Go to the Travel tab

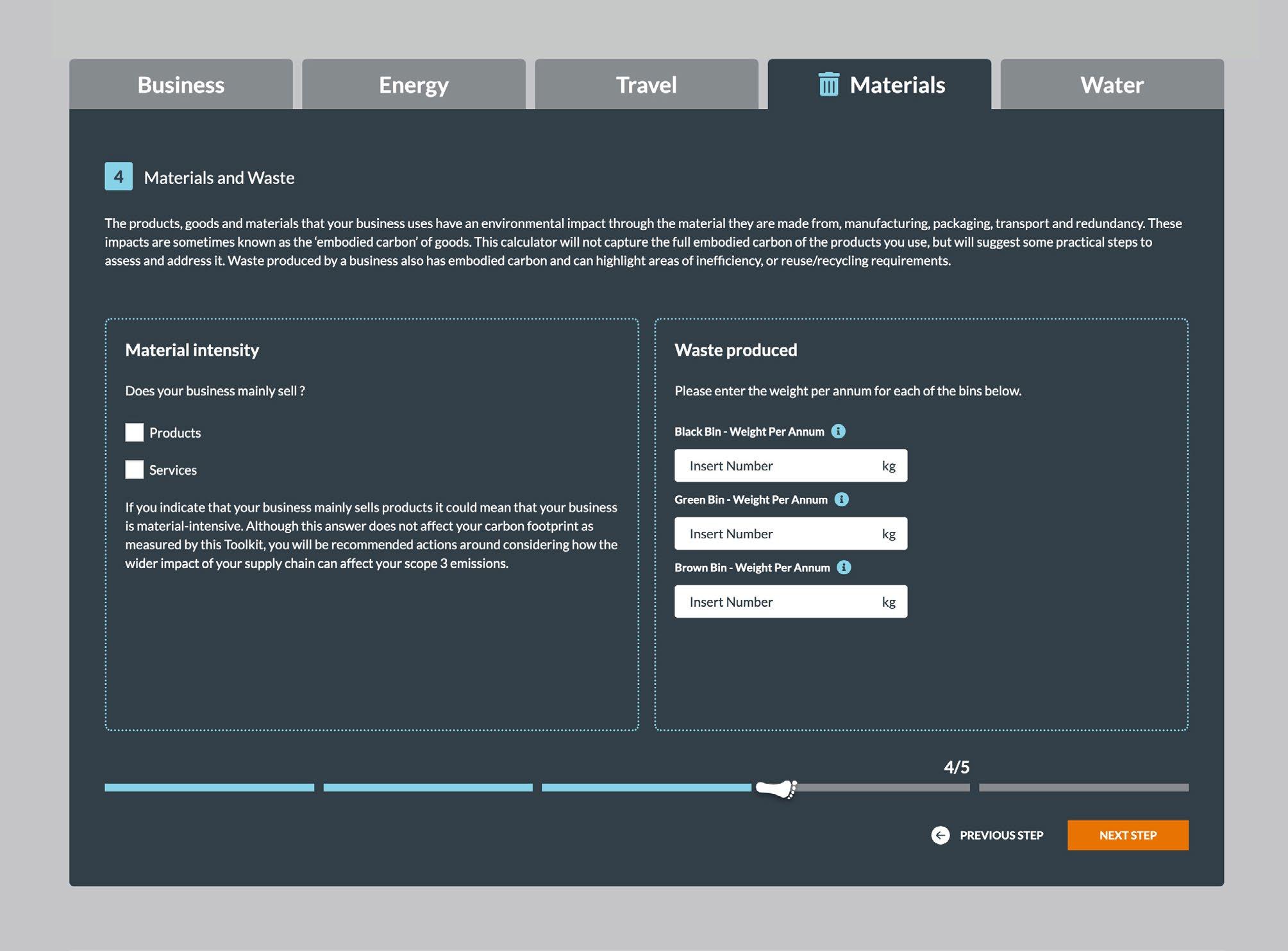pos(646,85)
